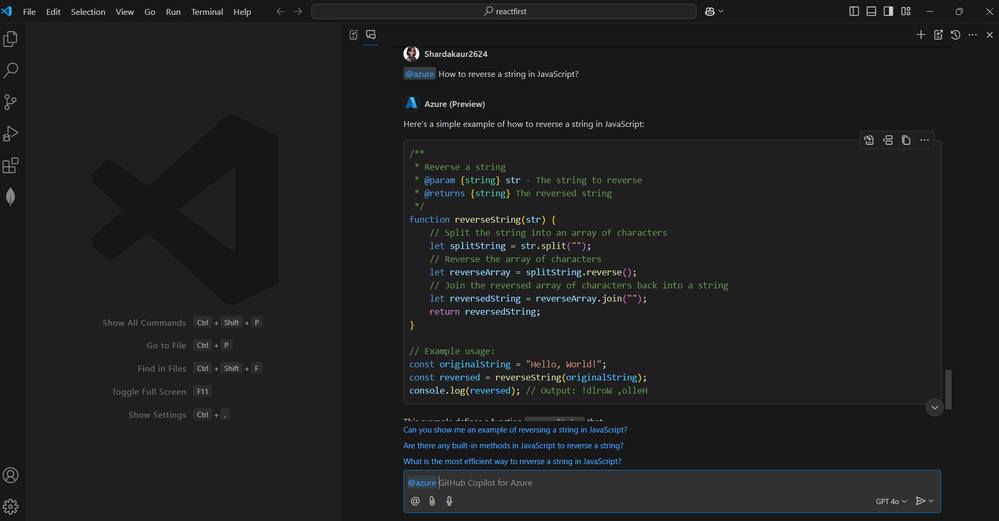Attach context with the paperclip icon
Image resolution: width=999 pixels, height=521 pixels.
[x=432, y=501]
